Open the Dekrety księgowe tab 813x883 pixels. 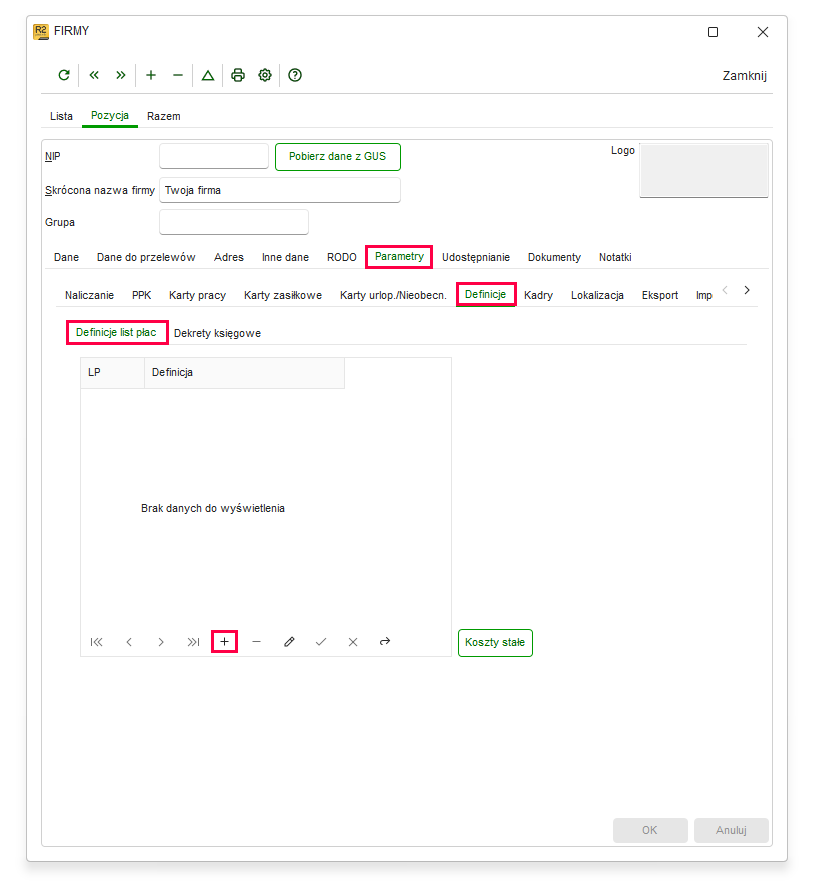coord(217,333)
